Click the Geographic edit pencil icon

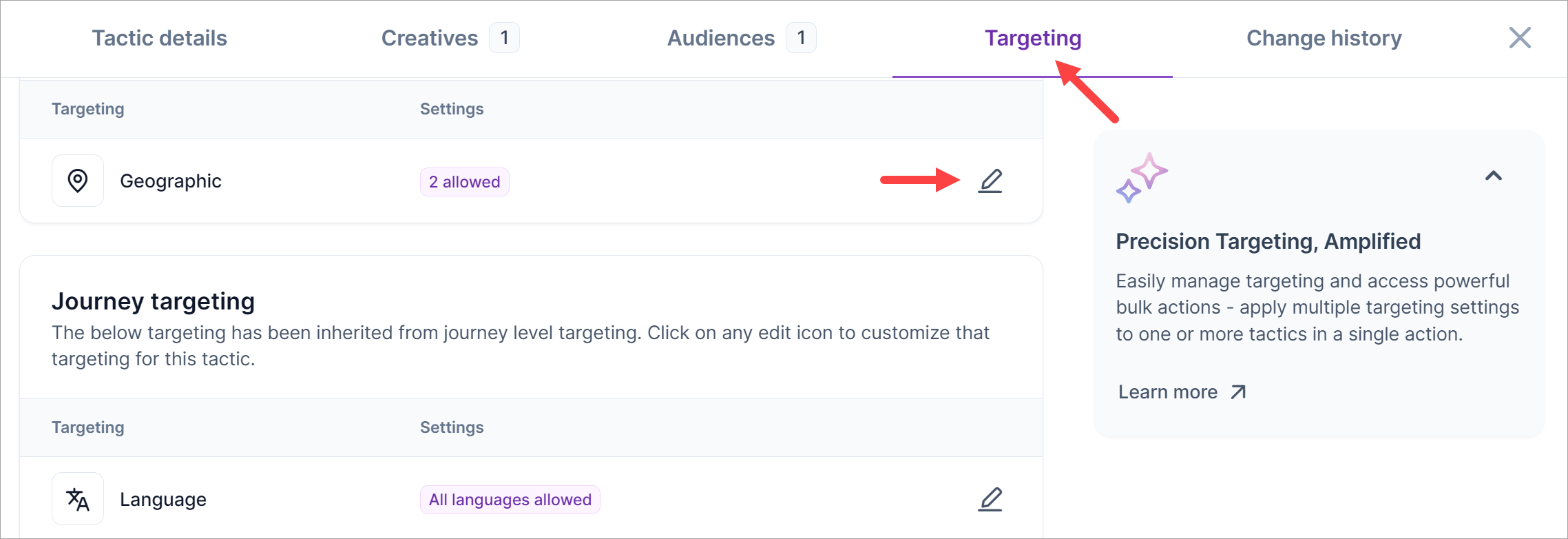pyautogui.click(x=990, y=181)
